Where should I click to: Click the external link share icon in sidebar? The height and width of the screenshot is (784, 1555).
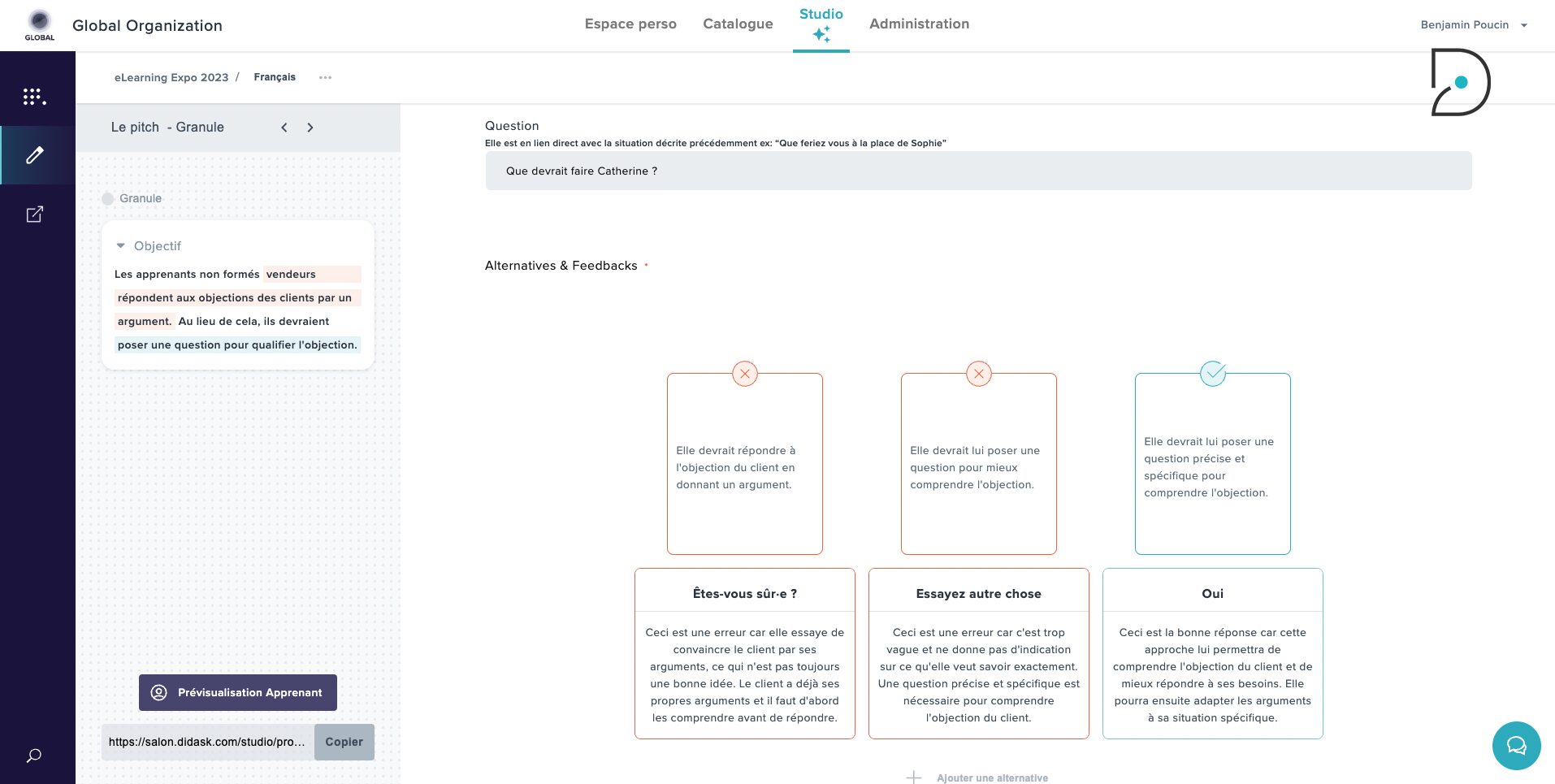(x=35, y=214)
